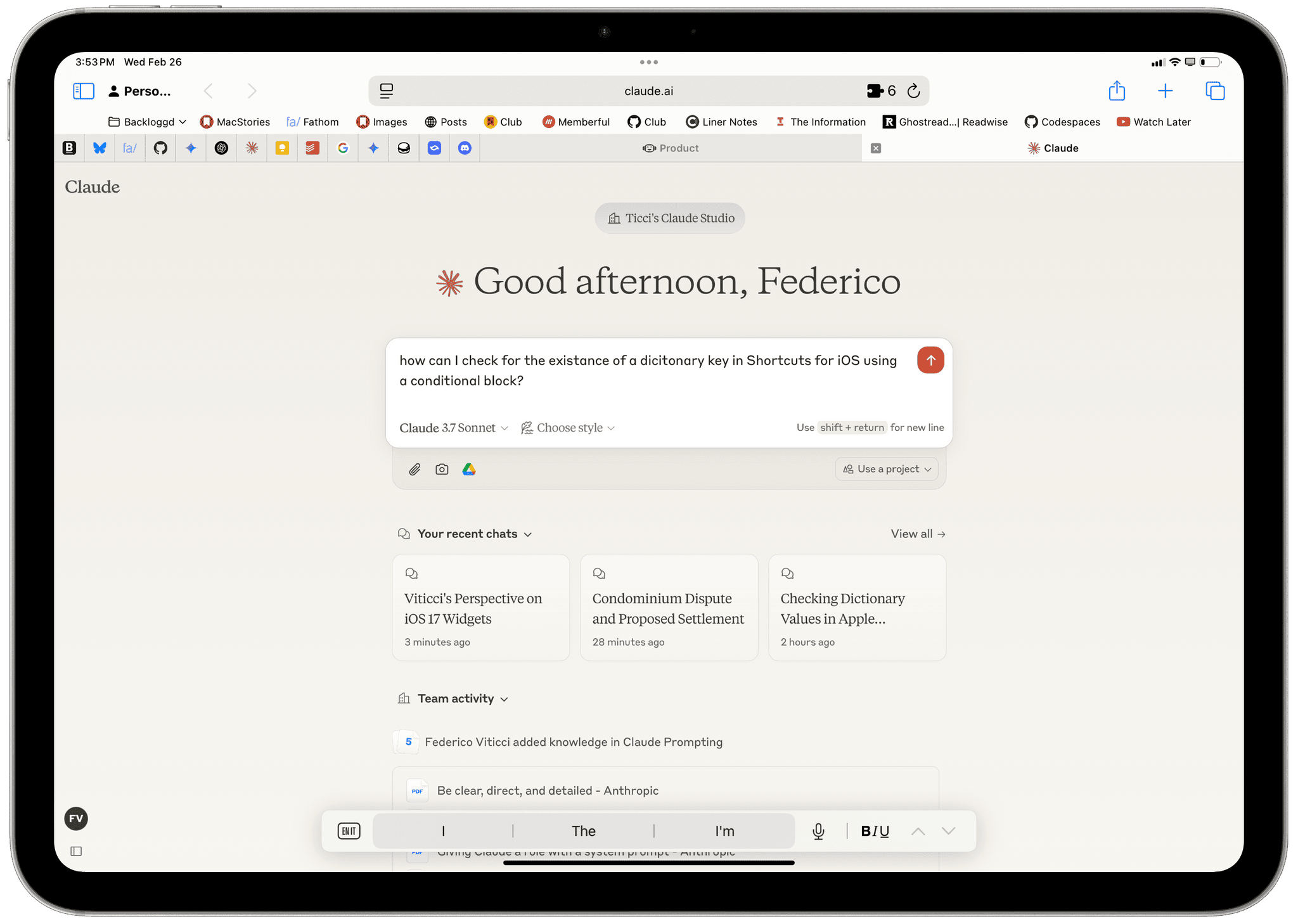Toggle the Claude sidebar icon below the avatar

point(76,851)
